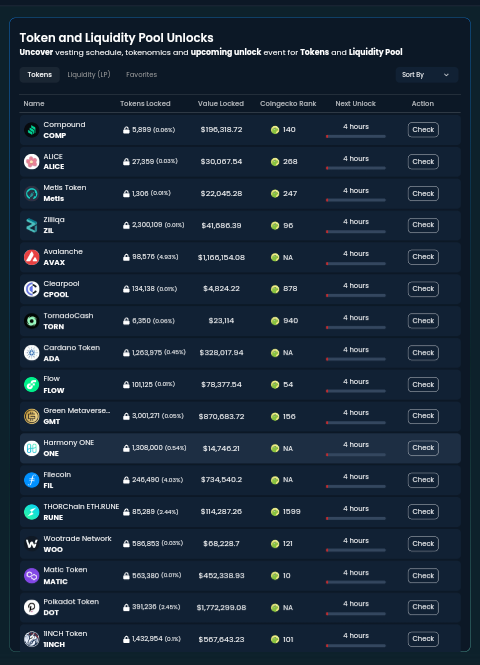Click Check button for Avalanche
Screen dimensions: 480x665
click(x=423, y=257)
